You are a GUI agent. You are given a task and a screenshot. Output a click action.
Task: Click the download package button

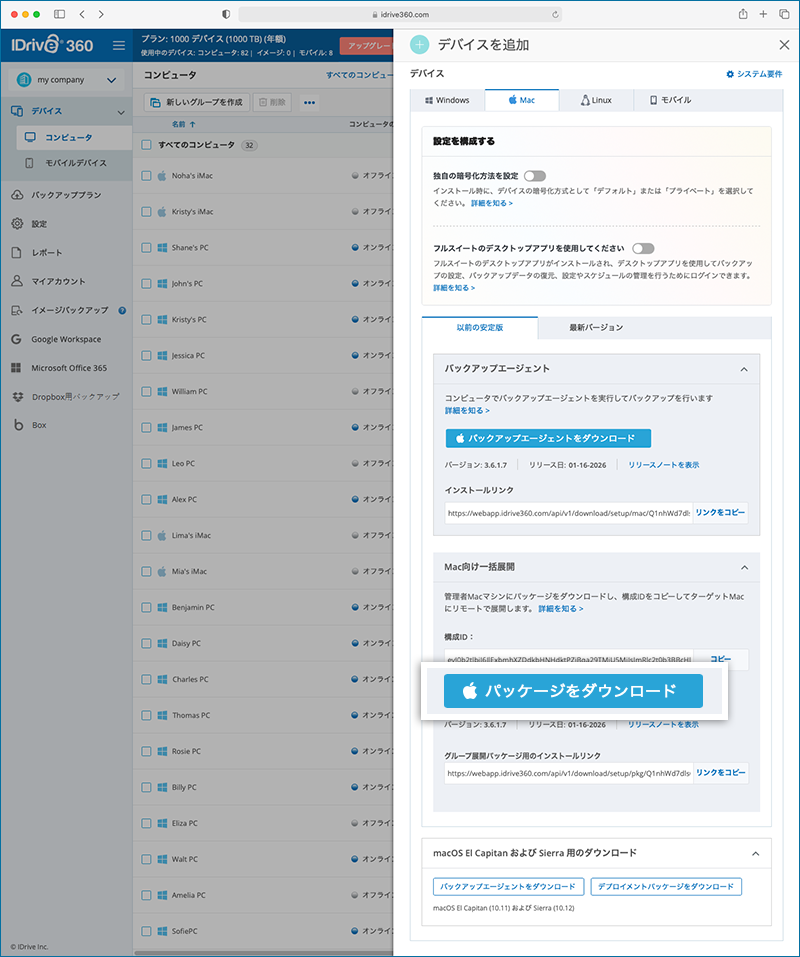[x=574, y=691]
